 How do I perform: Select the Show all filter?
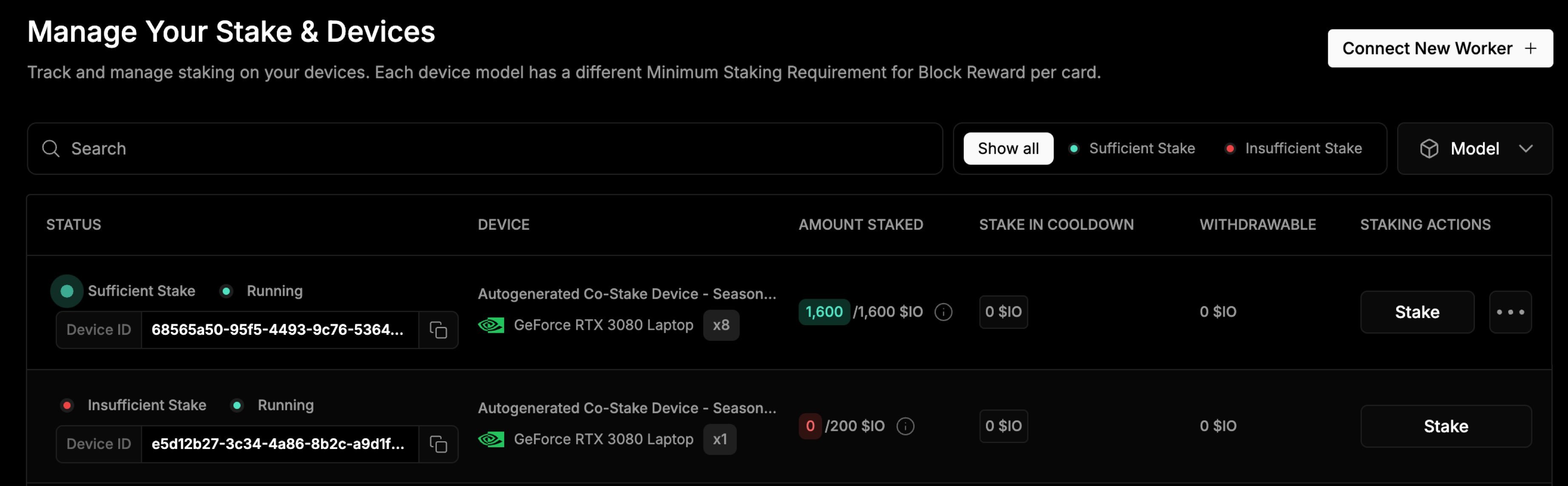click(x=1008, y=149)
